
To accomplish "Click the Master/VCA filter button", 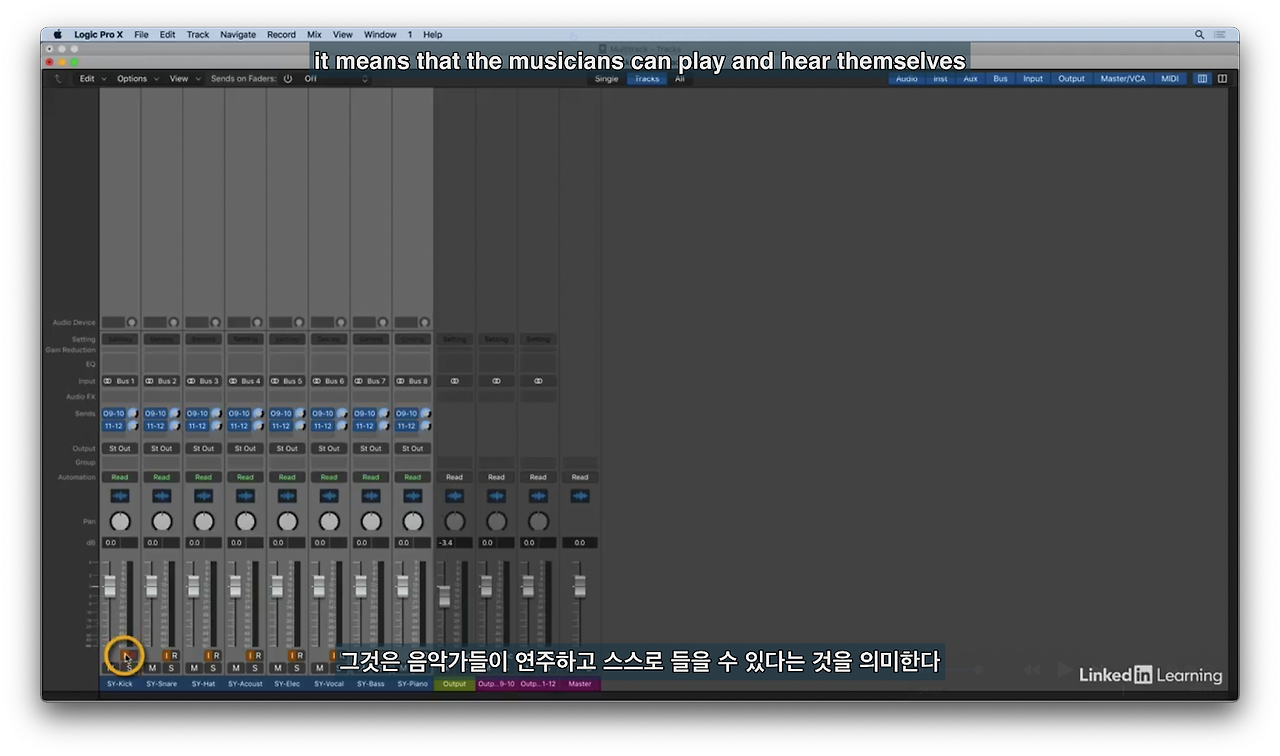I will point(1123,79).
